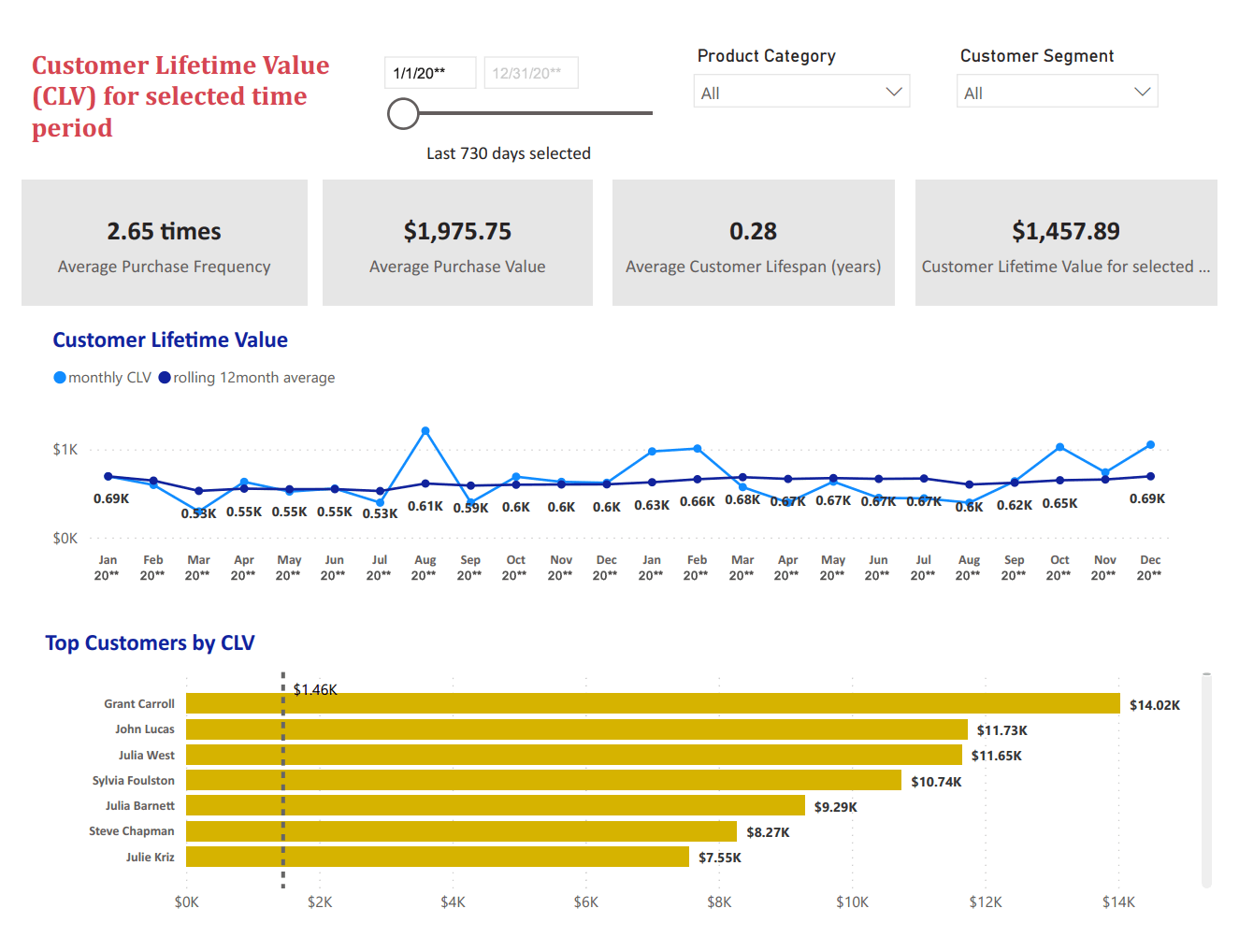Click the dark blue rolling average legend dot
This screenshot has height=952, width=1239.
click(165, 377)
